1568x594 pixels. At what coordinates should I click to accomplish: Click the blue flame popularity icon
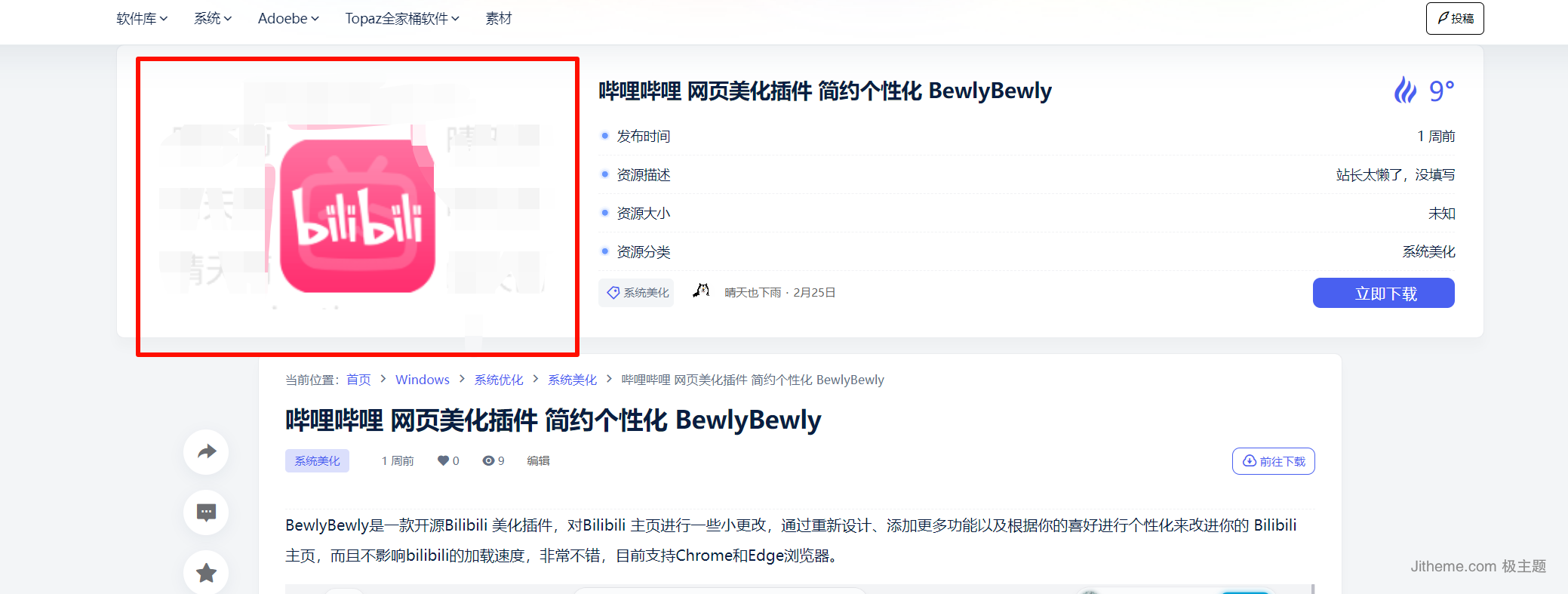click(x=1405, y=91)
